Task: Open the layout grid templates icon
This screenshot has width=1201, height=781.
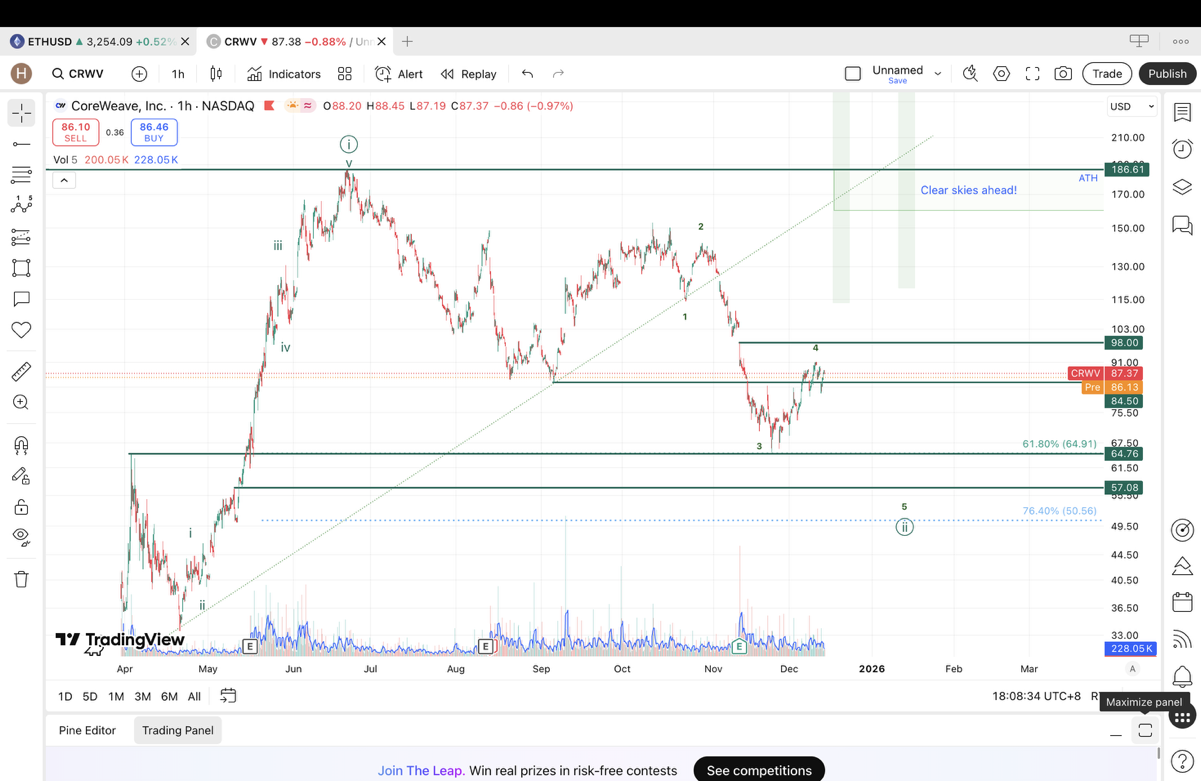Action: pos(345,74)
